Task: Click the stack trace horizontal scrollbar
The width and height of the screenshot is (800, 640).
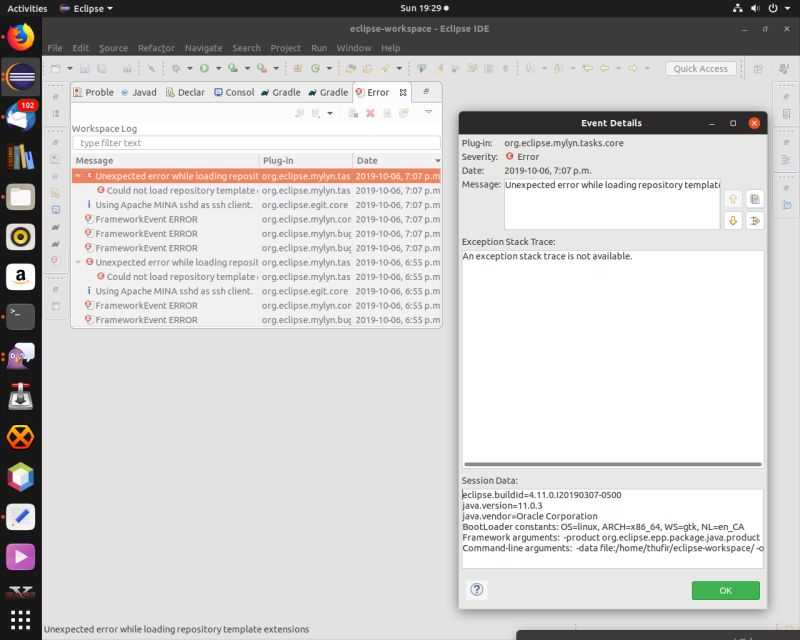Action: click(x=613, y=464)
